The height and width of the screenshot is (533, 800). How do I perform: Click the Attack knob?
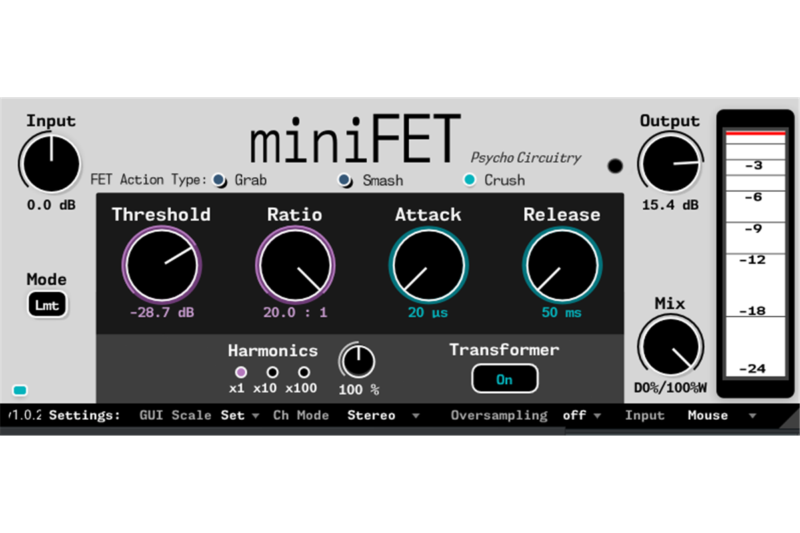coord(427,266)
